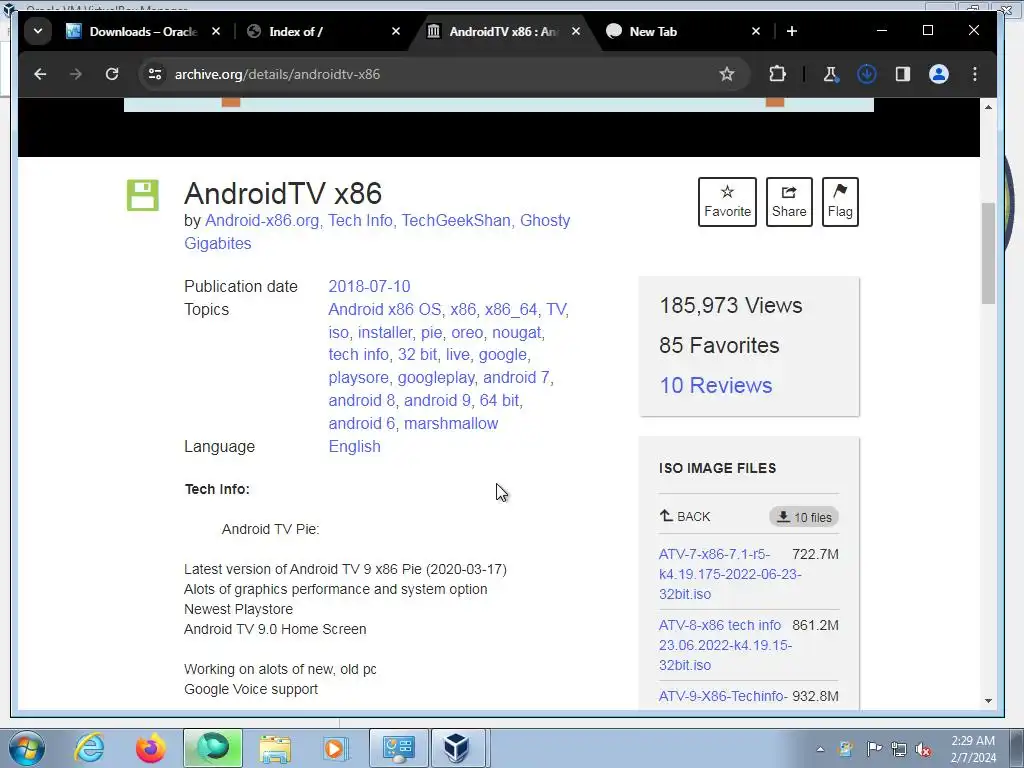Open the installer topic link

pos(385,332)
